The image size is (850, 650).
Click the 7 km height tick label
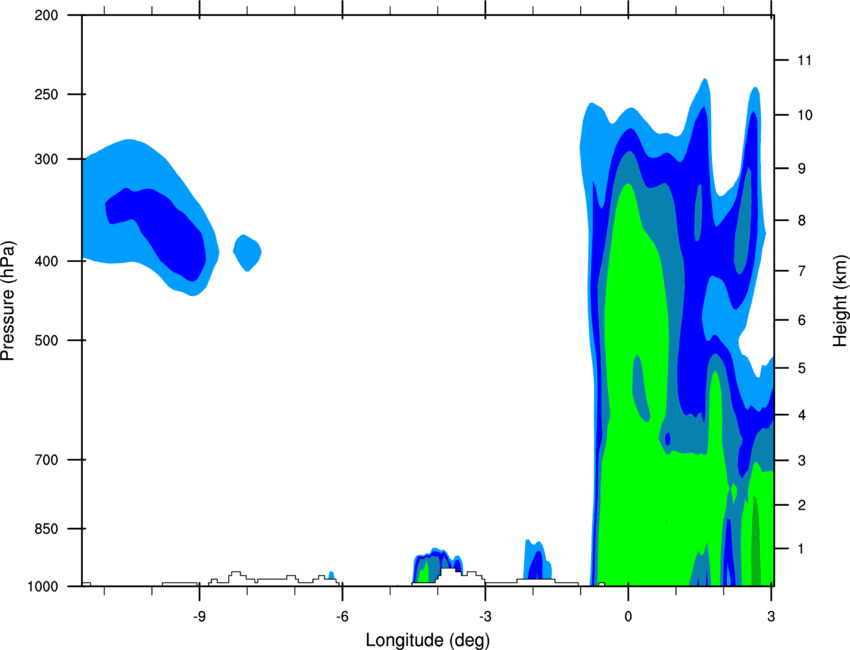pos(802,271)
